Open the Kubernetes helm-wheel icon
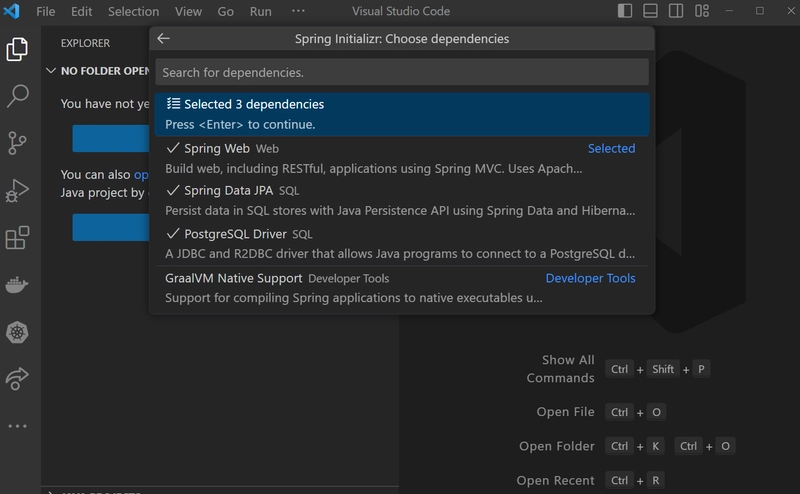Image resolution: width=800 pixels, height=494 pixels. coord(17,332)
